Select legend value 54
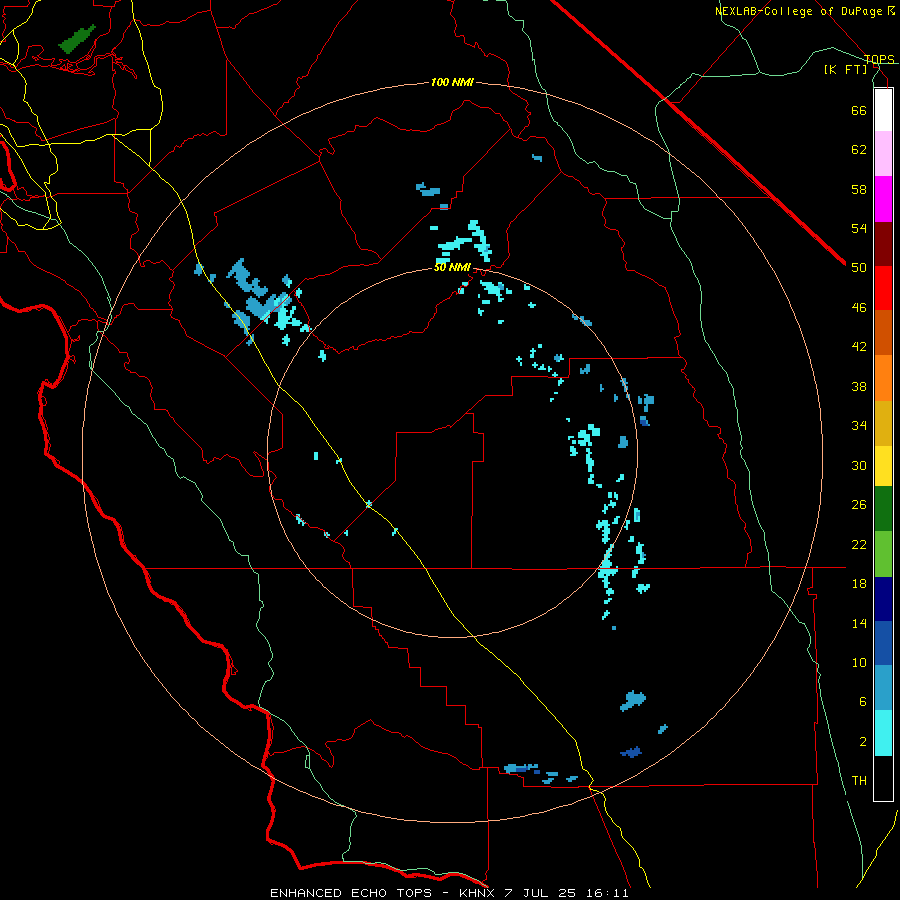Screen dimensions: 900x900 [859, 228]
